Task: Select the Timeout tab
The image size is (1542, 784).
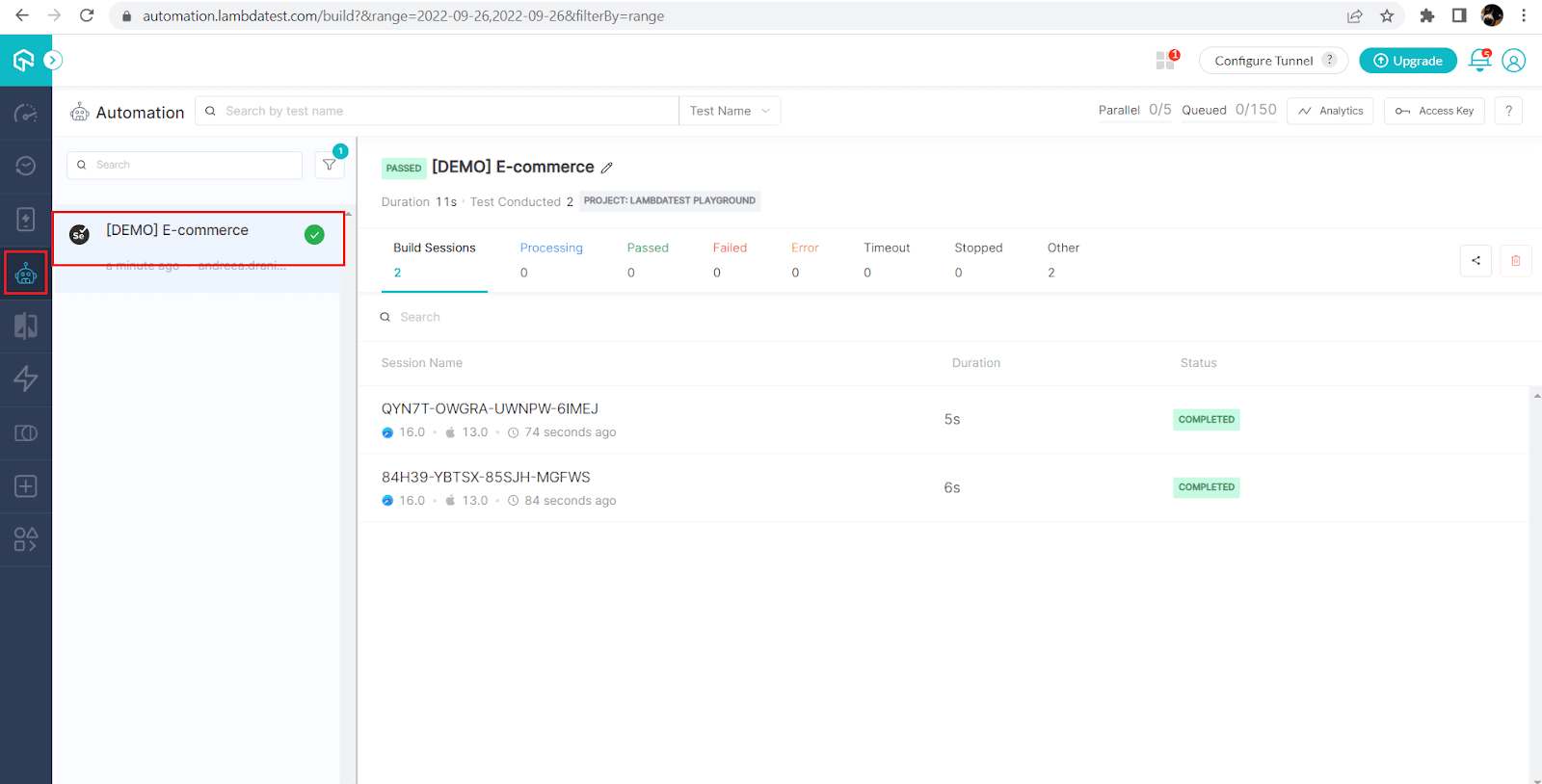Action: point(887,260)
